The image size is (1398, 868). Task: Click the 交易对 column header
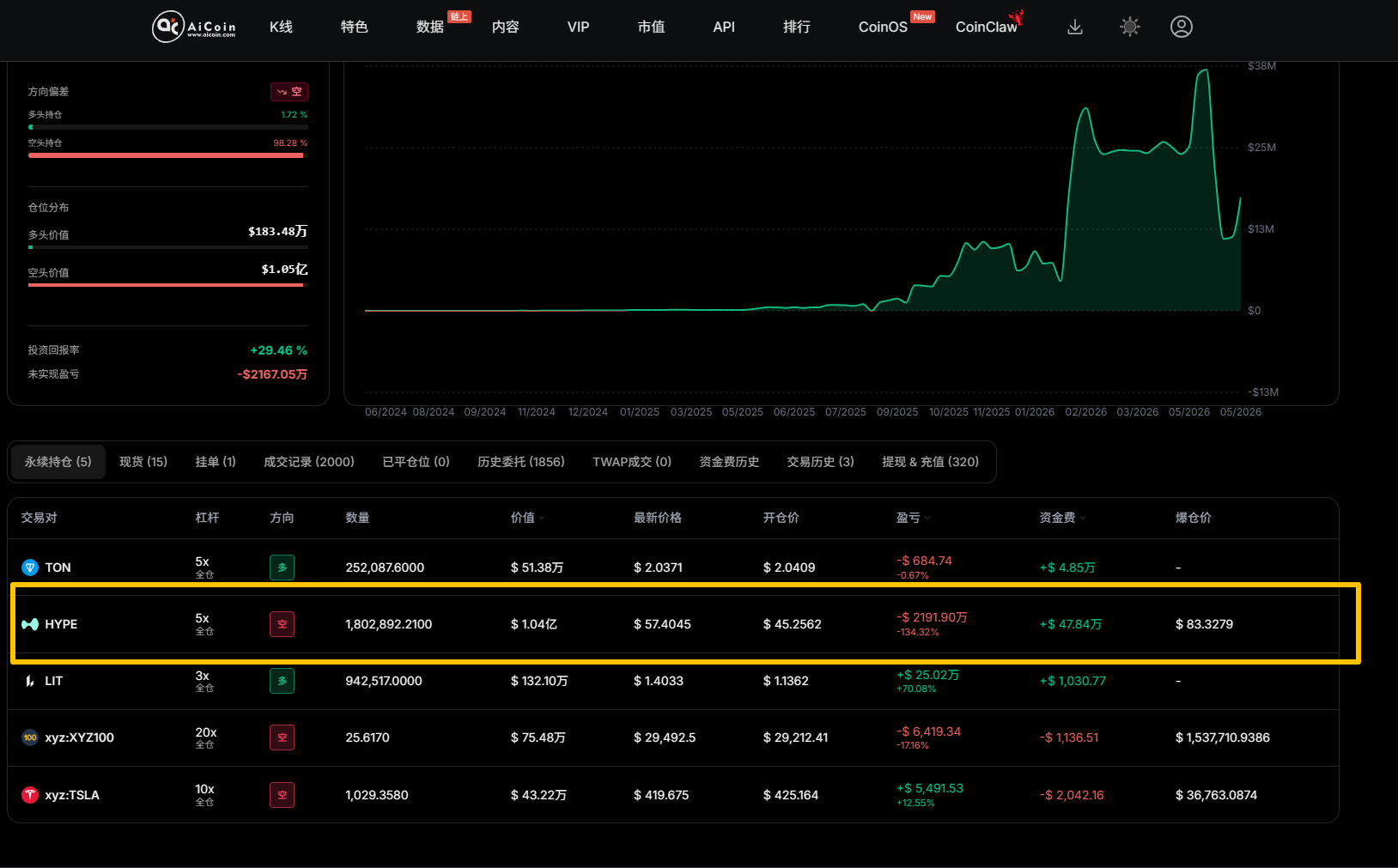[40, 518]
